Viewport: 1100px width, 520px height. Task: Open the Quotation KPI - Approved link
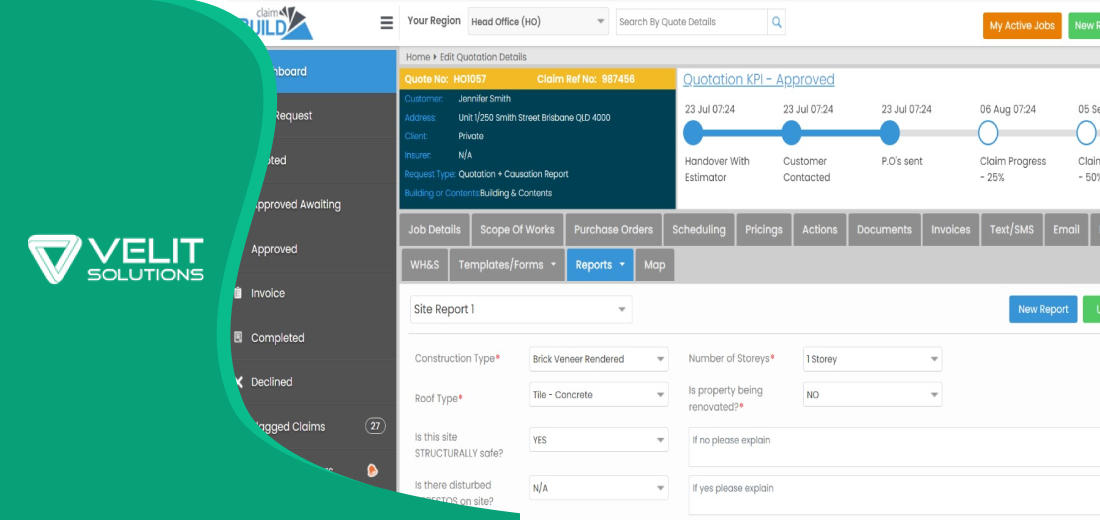coord(758,80)
